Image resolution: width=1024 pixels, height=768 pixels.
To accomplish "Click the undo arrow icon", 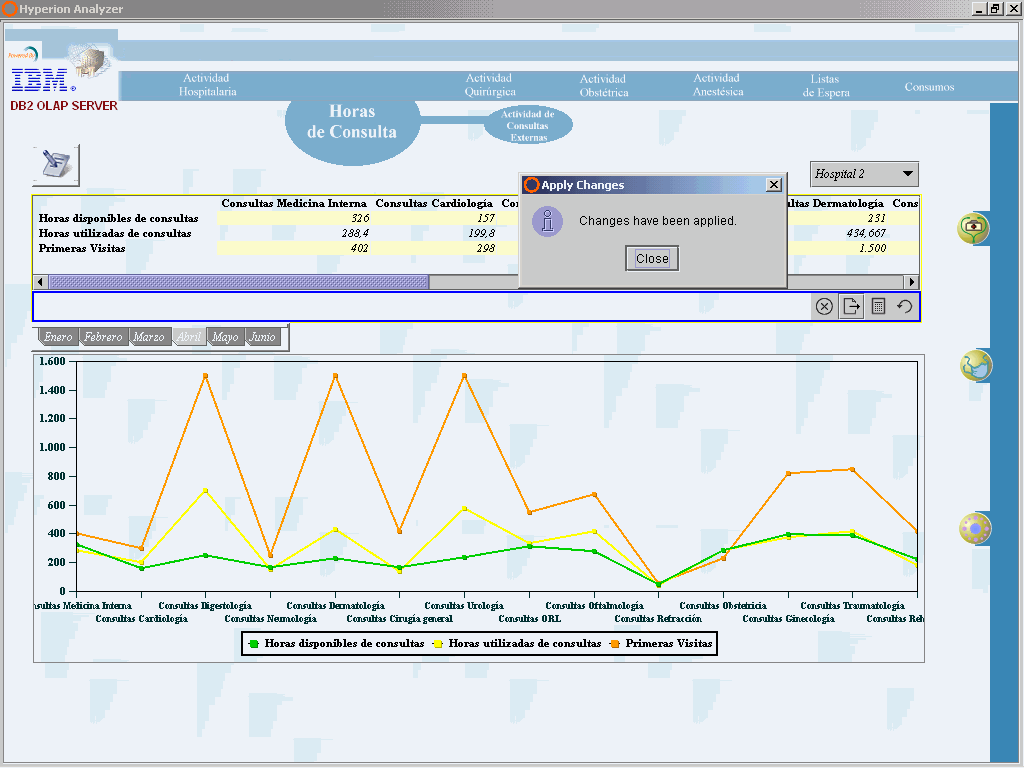I will (x=905, y=307).
